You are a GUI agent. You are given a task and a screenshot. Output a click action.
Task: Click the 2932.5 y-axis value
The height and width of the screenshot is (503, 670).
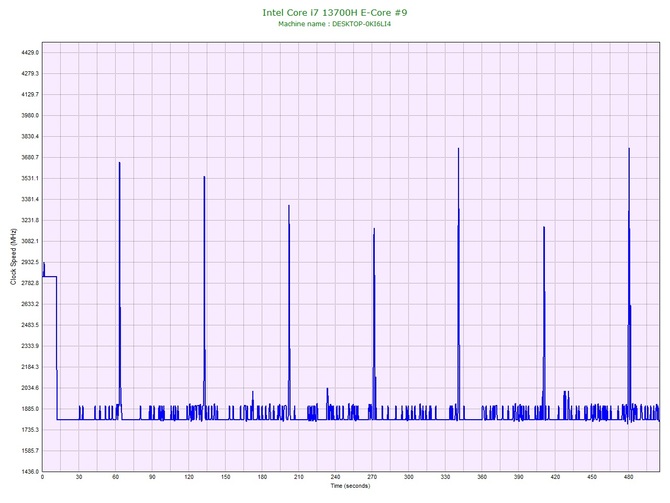click(x=30, y=262)
